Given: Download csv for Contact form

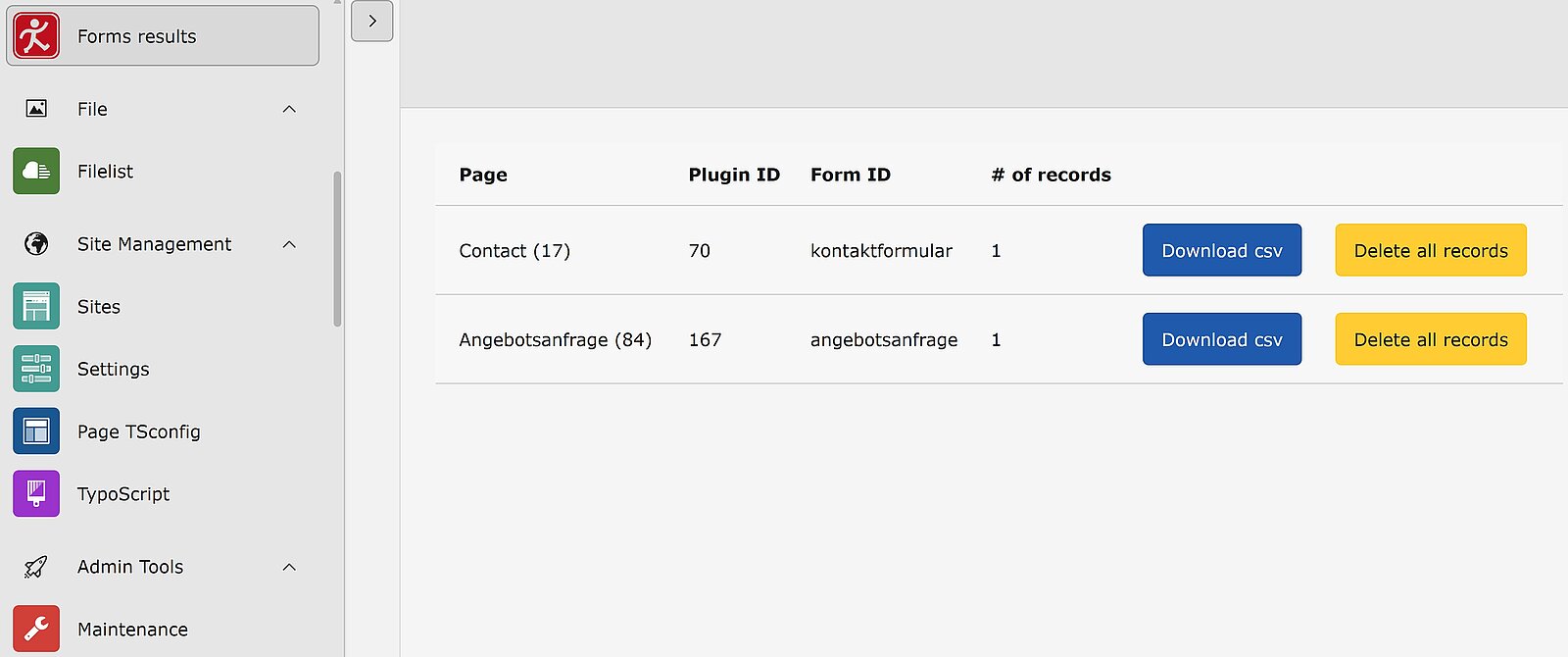Looking at the screenshot, I should click(x=1222, y=251).
